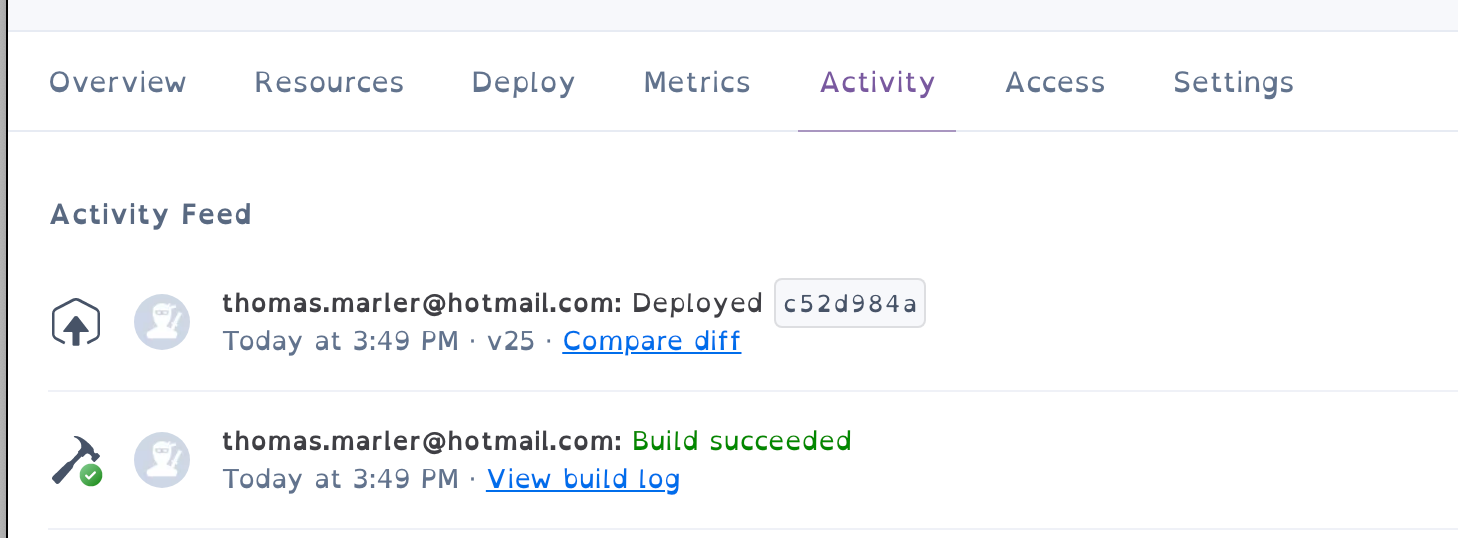Click the user avatar beside the Build succeeded entry

162,460
